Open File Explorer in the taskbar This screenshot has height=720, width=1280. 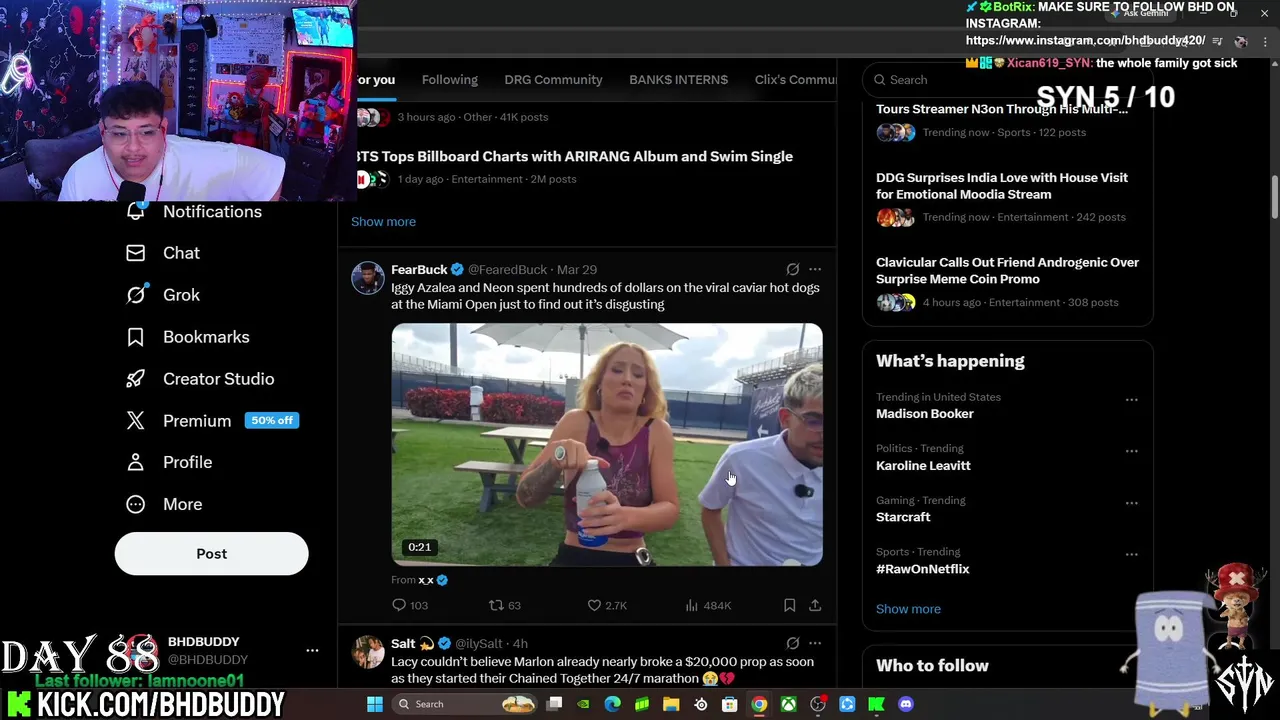[x=671, y=704]
